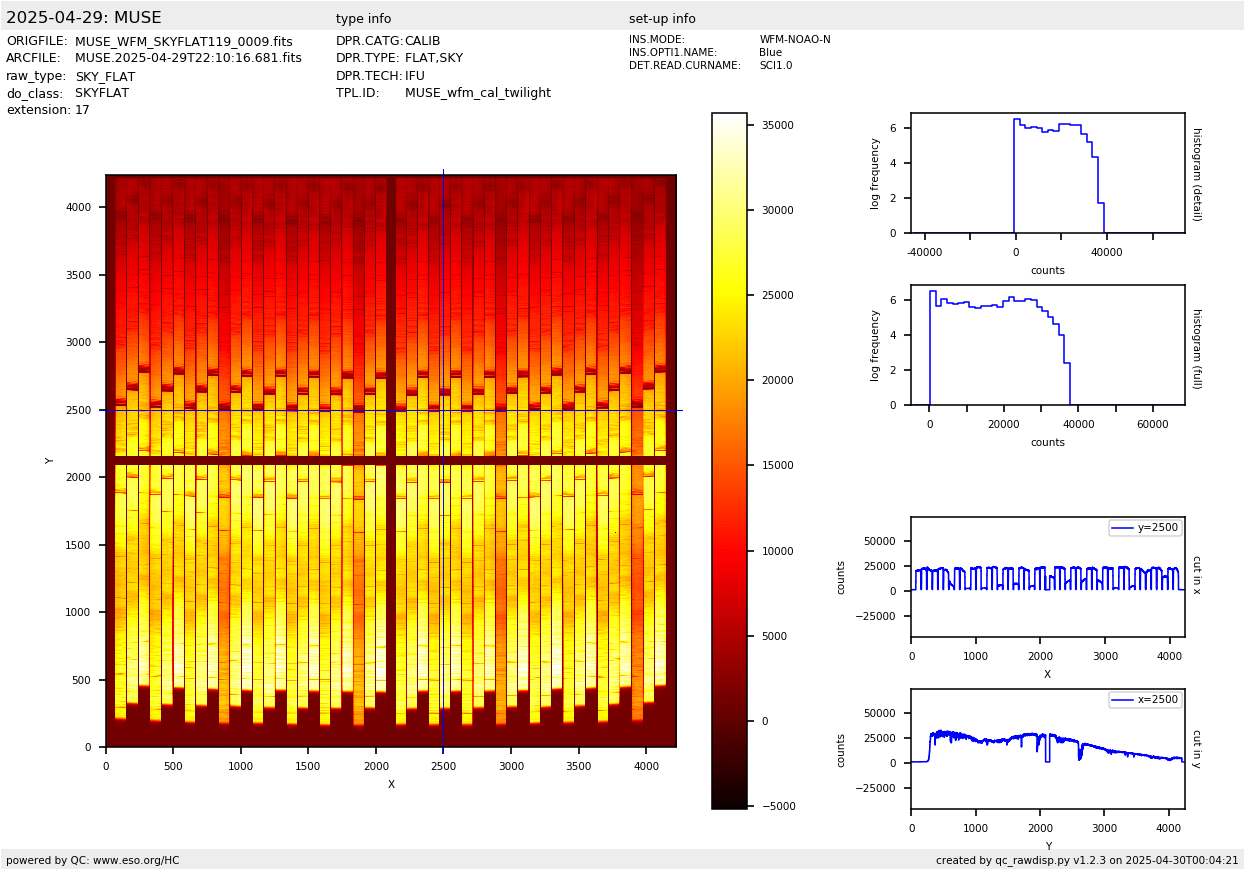This screenshot has height=870, width=1245.
Task: Click the 'set-up info' section header
Action: pyautogui.click(x=662, y=19)
